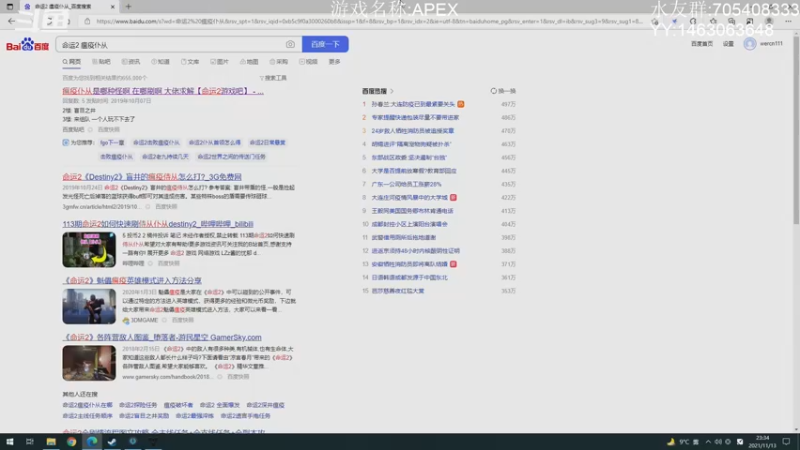
Task: Open the 《命运2》魅僵瘟疫英雄模式 result link
Action: pos(132,281)
